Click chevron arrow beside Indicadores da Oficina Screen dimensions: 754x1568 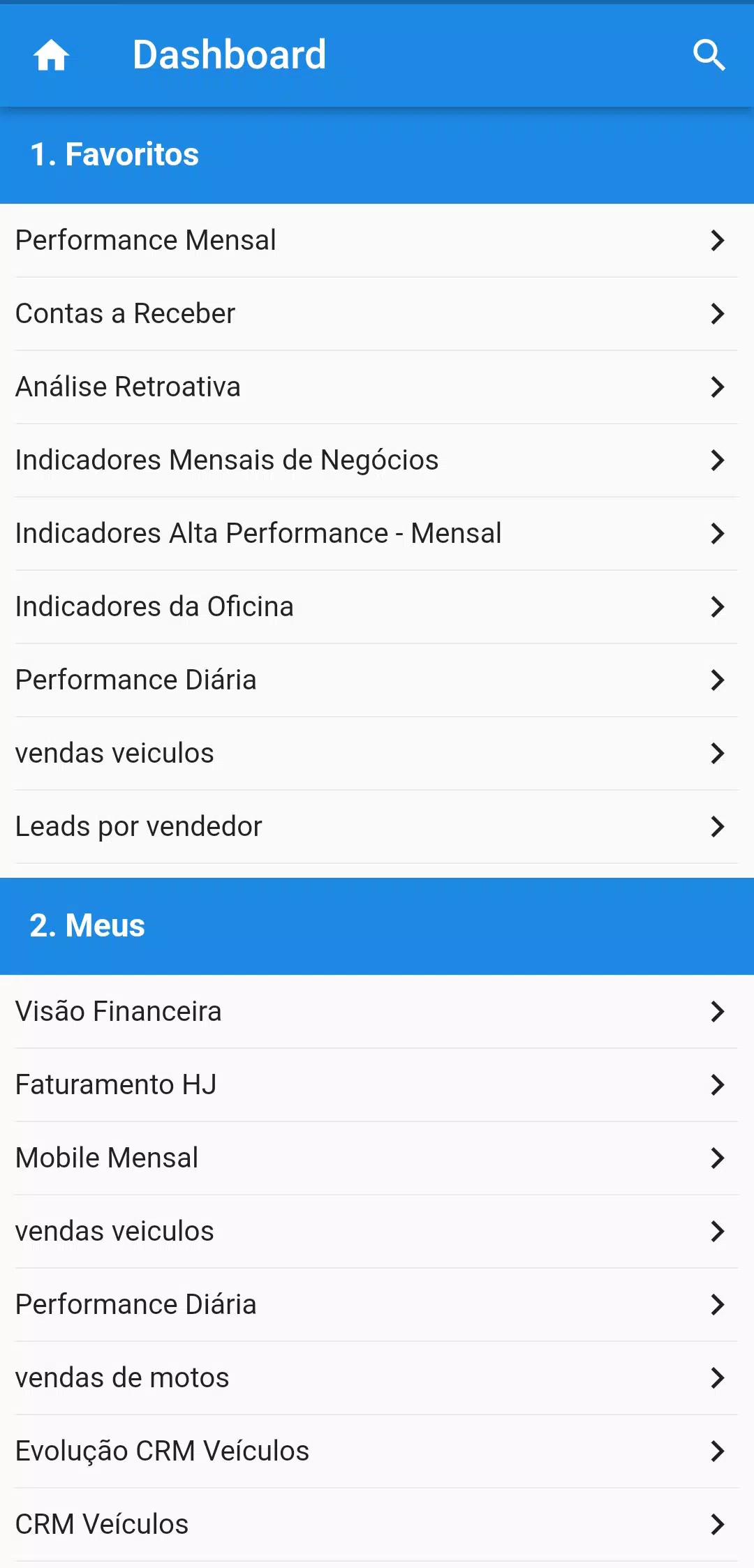(718, 606)
